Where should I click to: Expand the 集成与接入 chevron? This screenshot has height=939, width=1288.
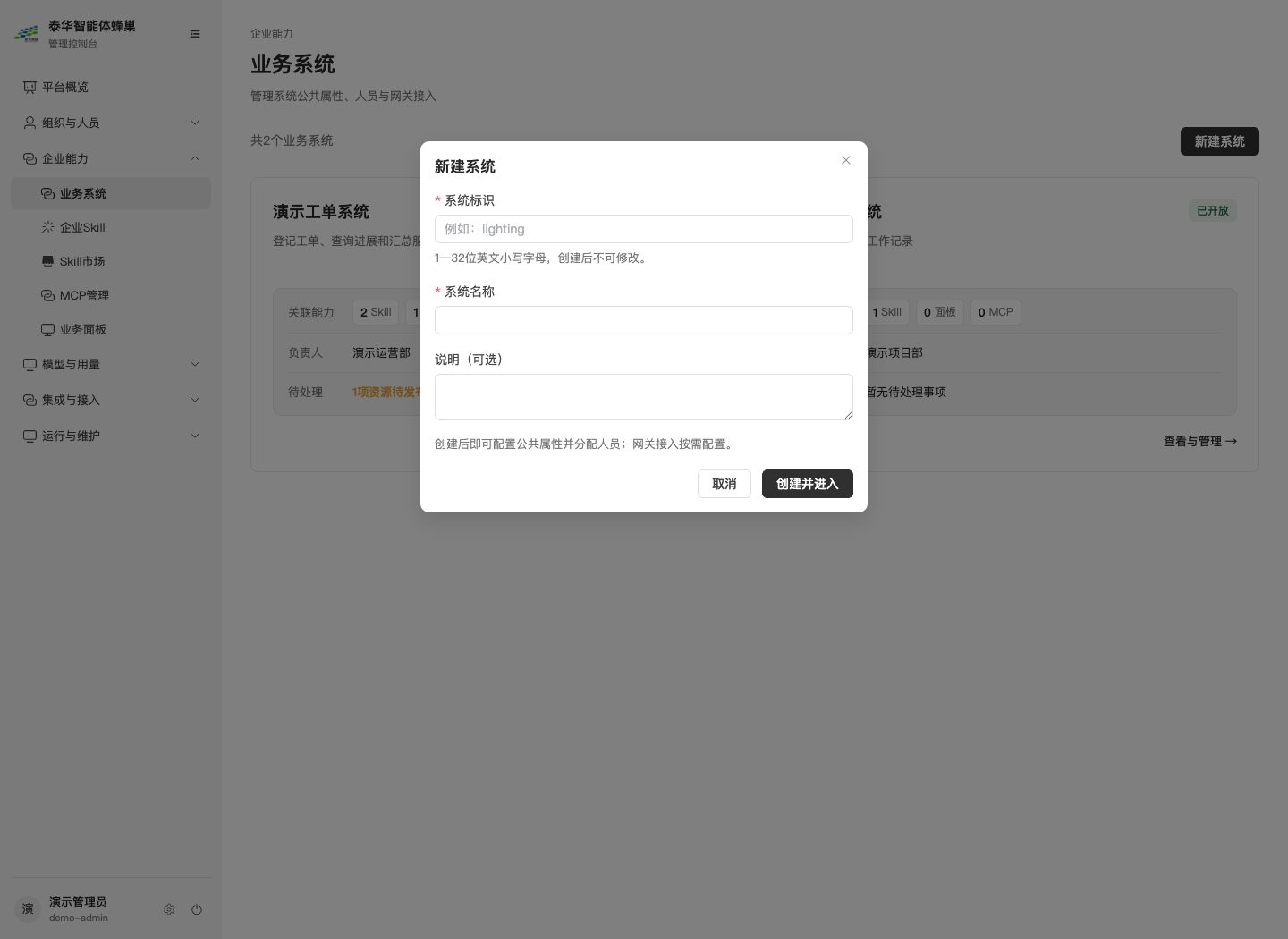195,400
